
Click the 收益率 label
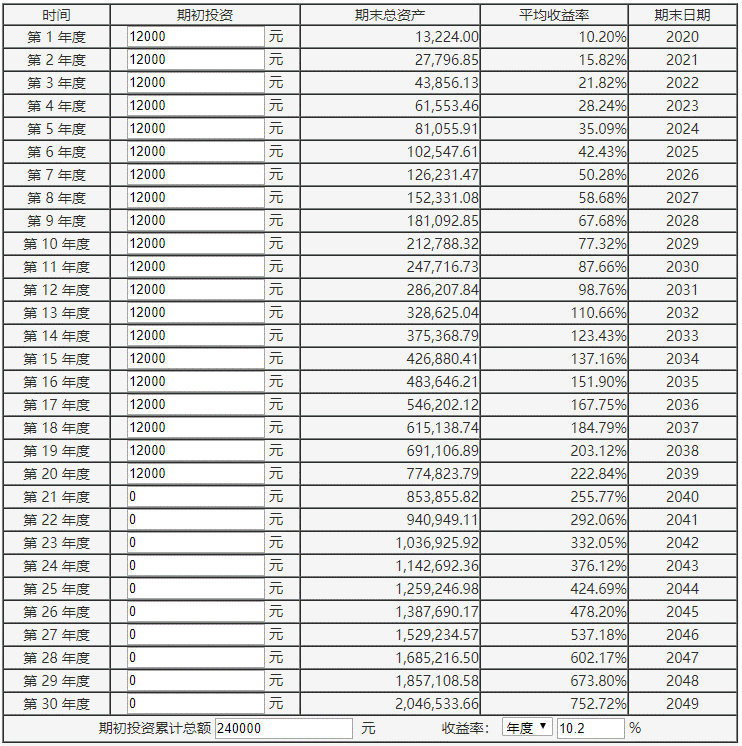[465, 728]
